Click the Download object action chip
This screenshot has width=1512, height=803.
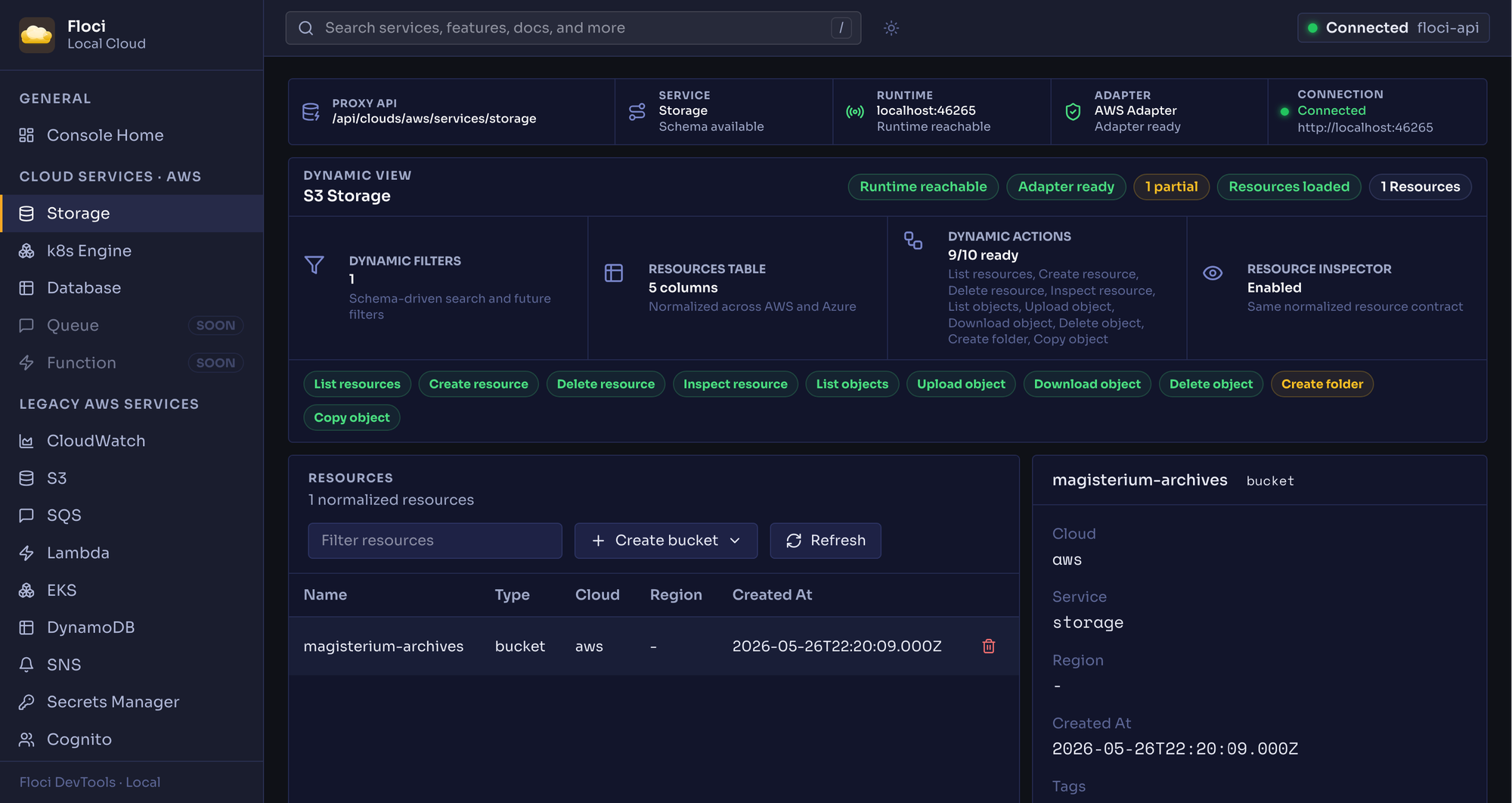[1087, 384]
